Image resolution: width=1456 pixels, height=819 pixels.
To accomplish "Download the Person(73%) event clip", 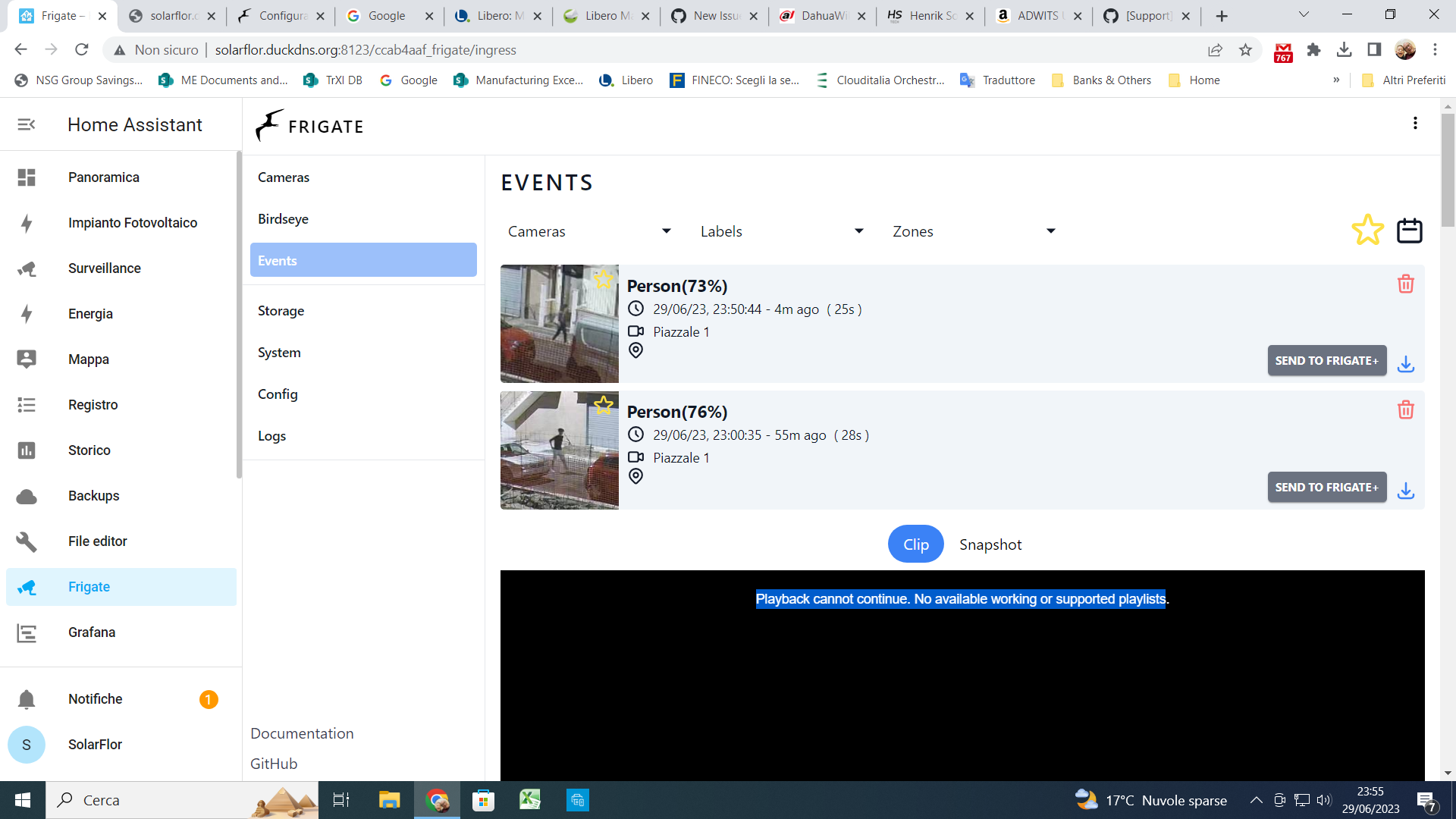I will pyautogui.click(x=1406, y=364).
